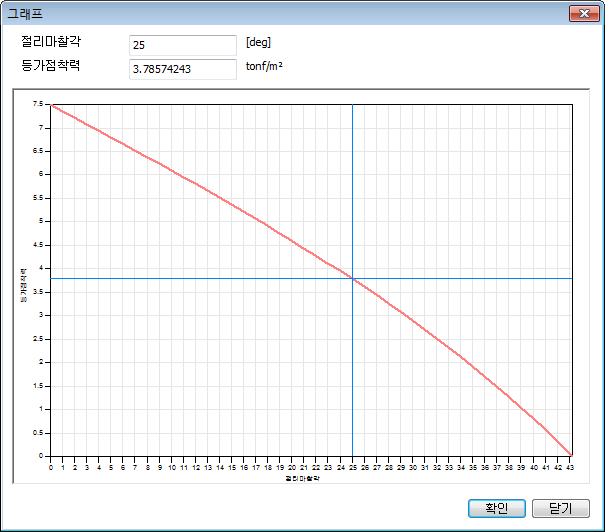Viewport: 605px width, 532px height.
Task: Click the blue crosshair intersection on graph
Action: point(352,278)
